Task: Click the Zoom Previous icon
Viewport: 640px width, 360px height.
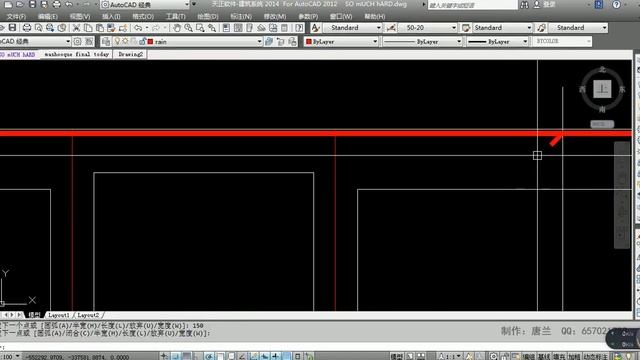Action: [212, 28]
